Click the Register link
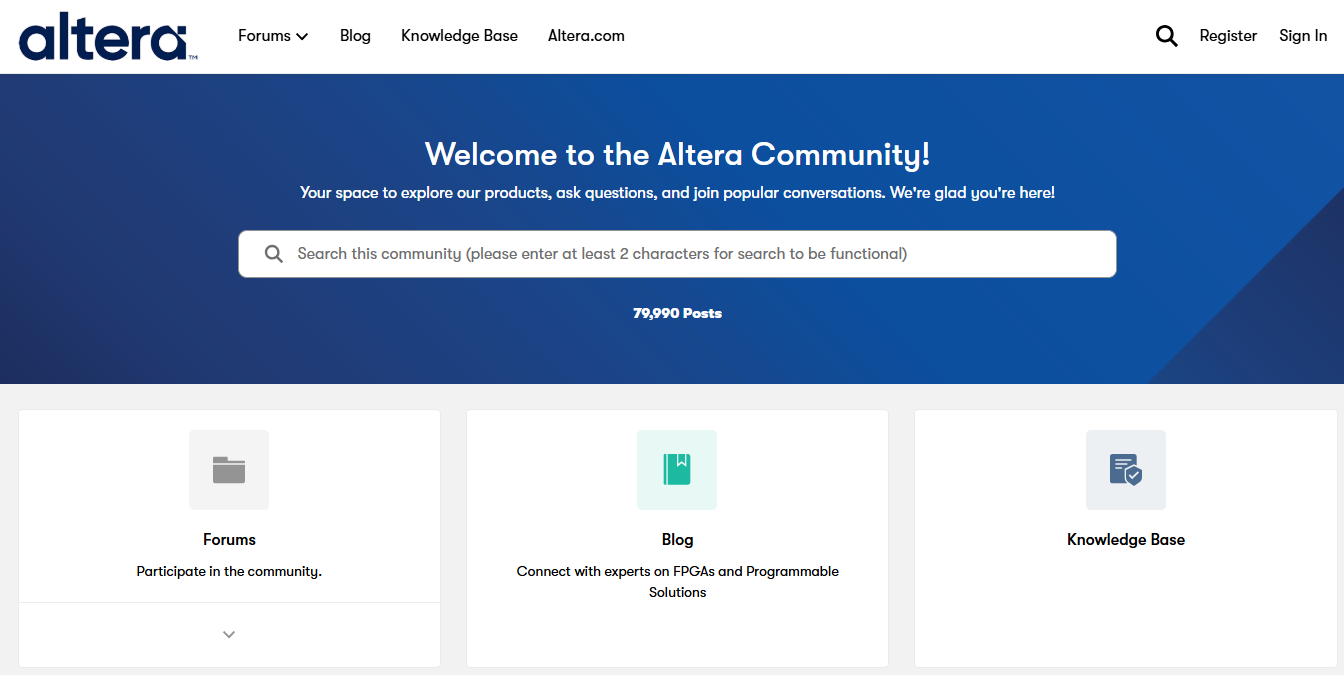 click(x=1228, y=36)
